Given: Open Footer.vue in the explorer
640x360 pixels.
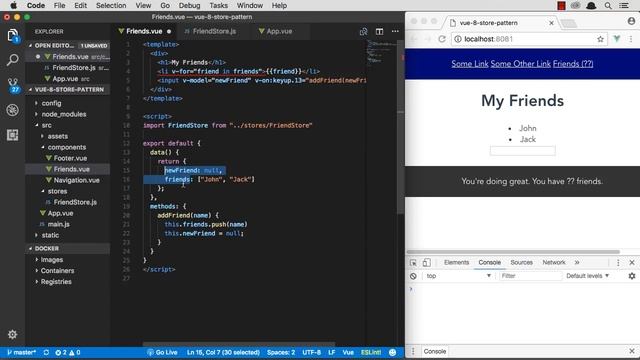Looking at the screenshot, I should (x=70, y=158).
